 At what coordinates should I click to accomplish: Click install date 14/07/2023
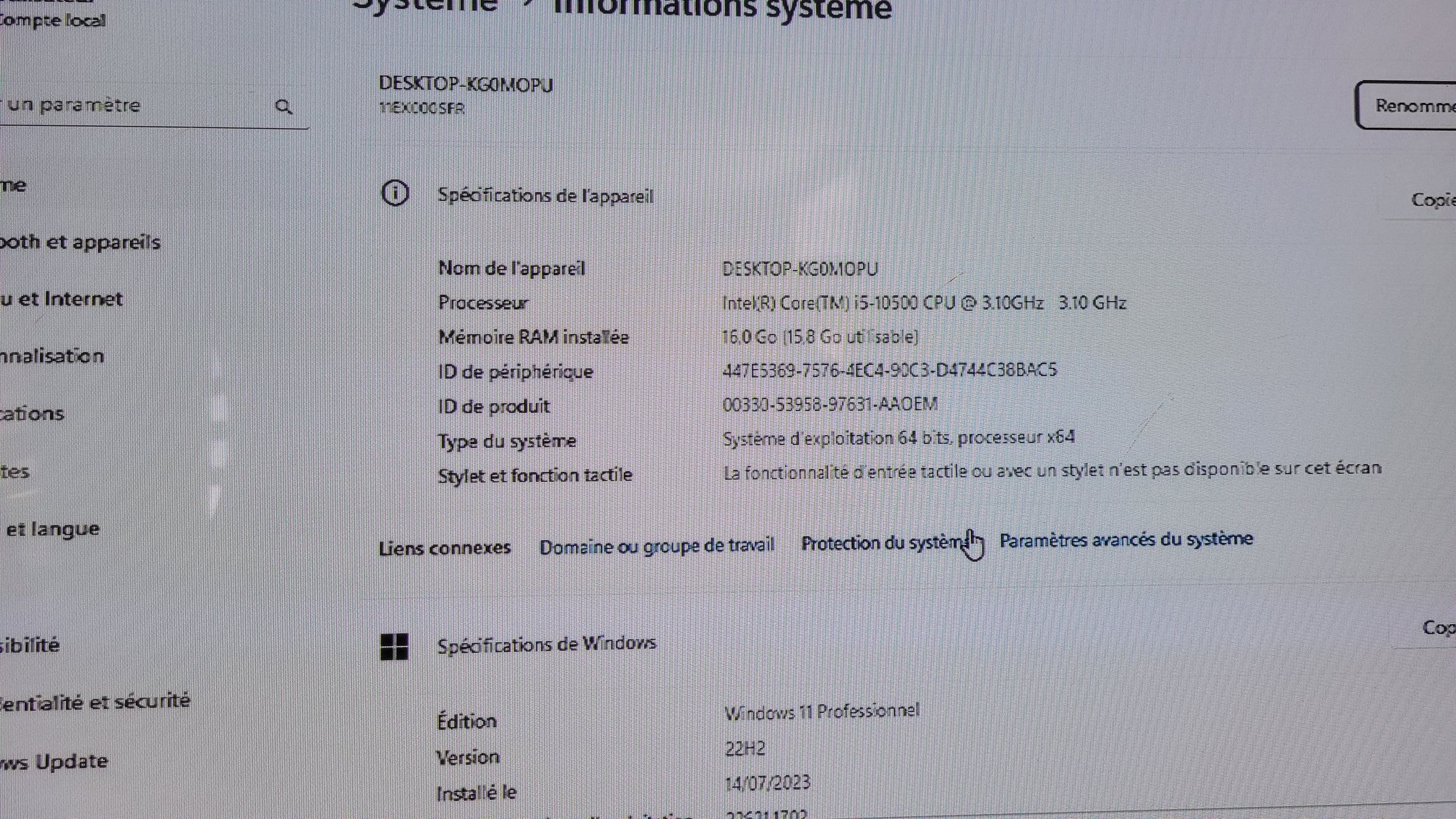tap(767, 783)
